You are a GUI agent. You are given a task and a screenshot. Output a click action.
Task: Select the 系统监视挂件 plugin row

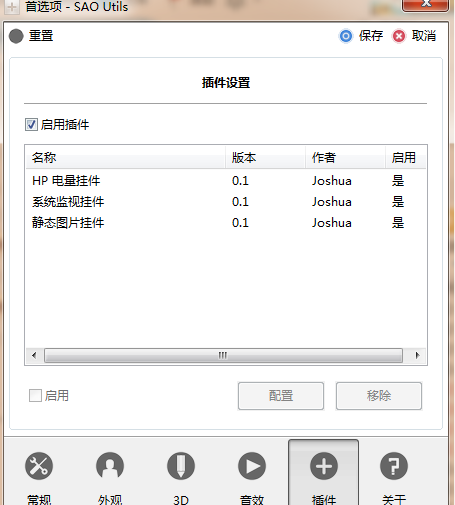point(226,202)
